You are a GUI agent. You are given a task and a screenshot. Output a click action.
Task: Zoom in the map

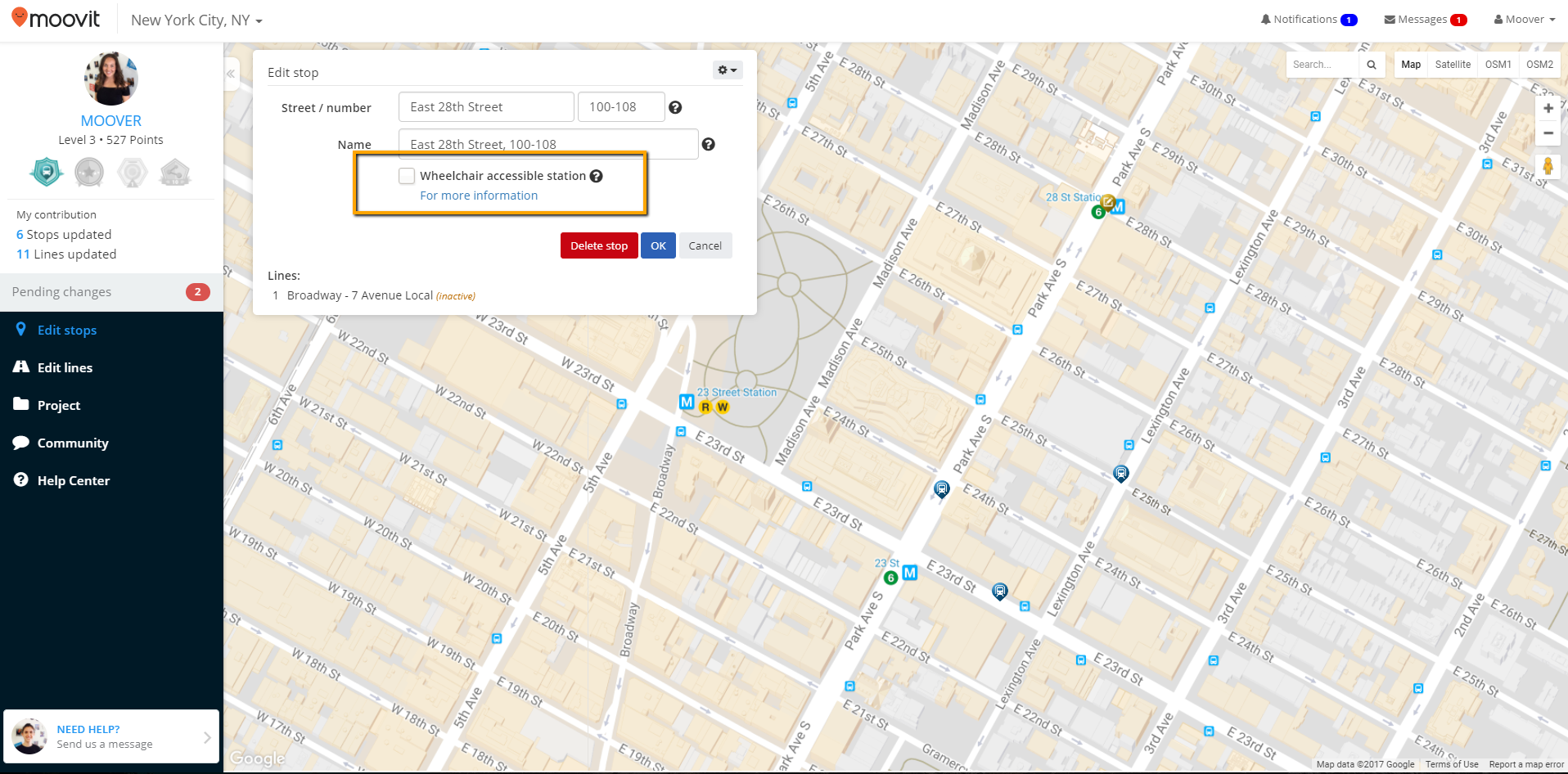pyautogui.click(x=1548, y=108)
